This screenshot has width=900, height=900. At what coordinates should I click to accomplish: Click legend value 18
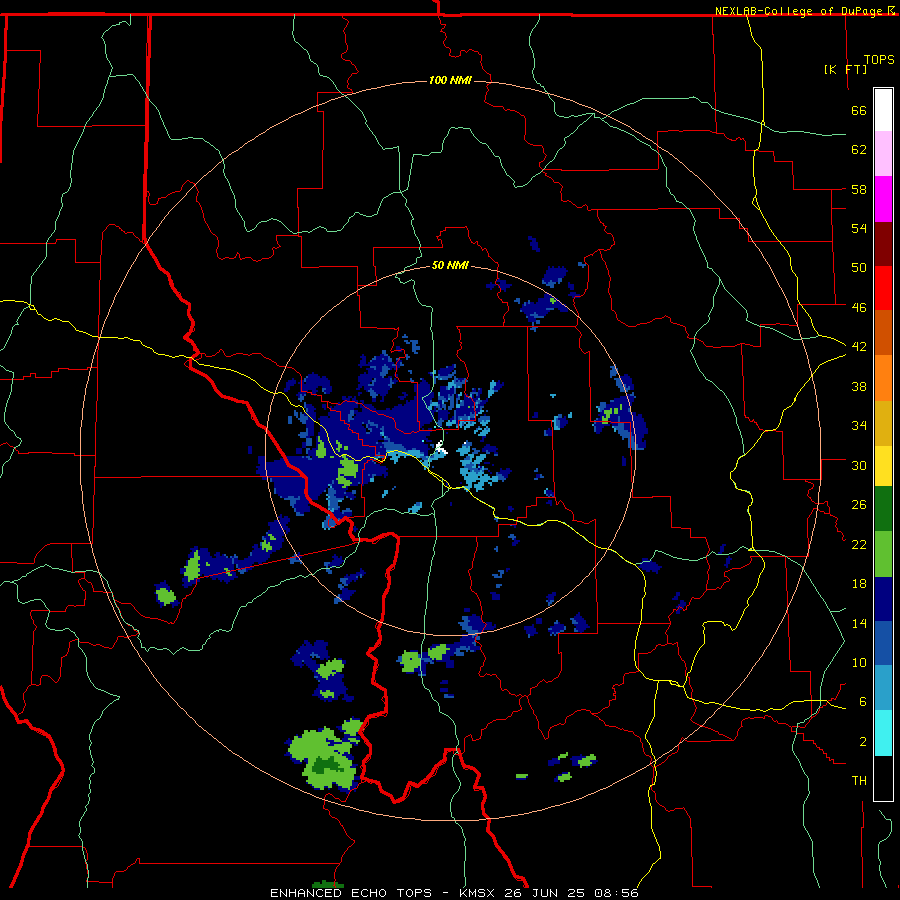click(859, 584)
